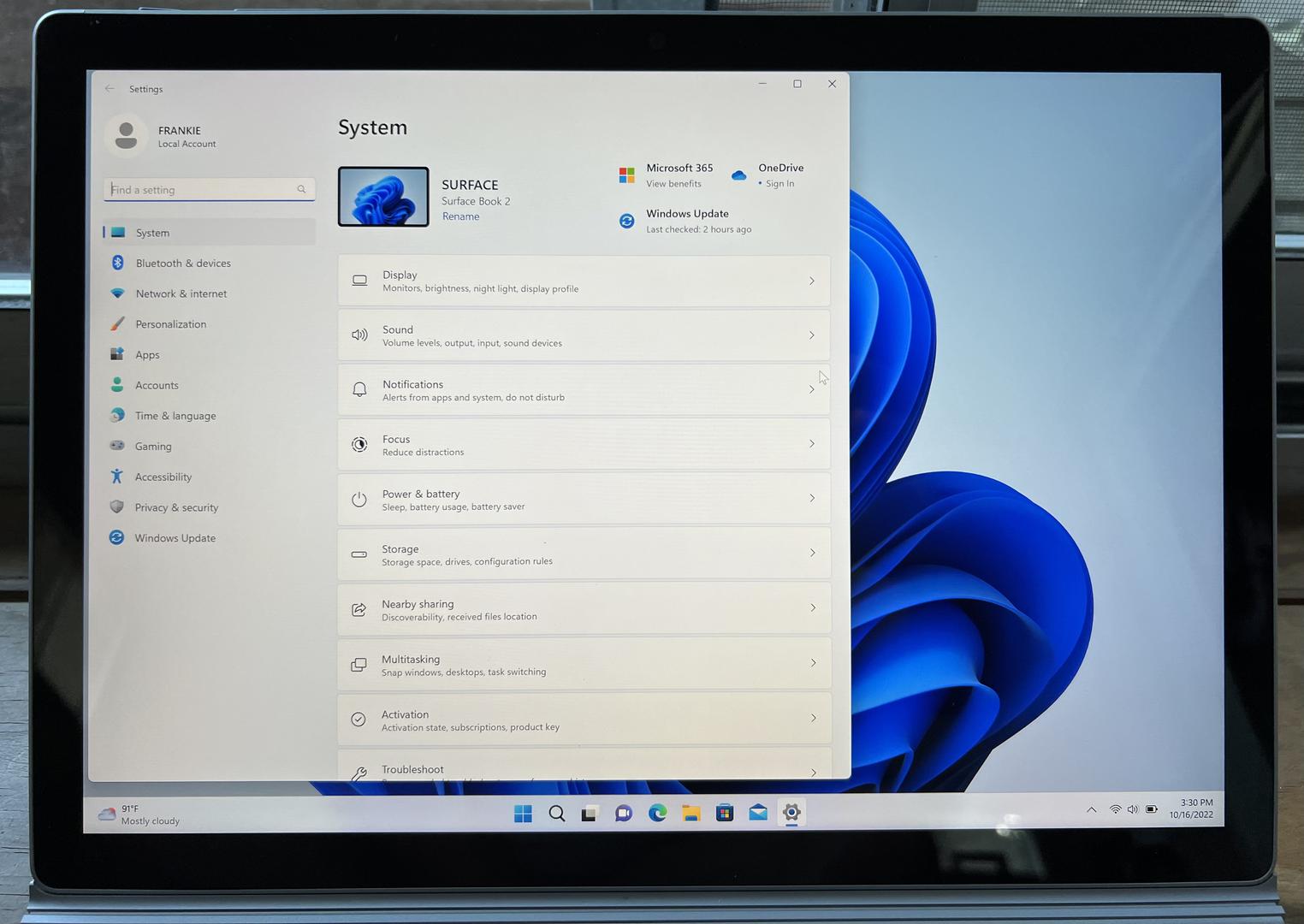Screen dimensions: 1304x924
Task: Click the Wi-Fi icon in system tray
Action: [1115, 809]
